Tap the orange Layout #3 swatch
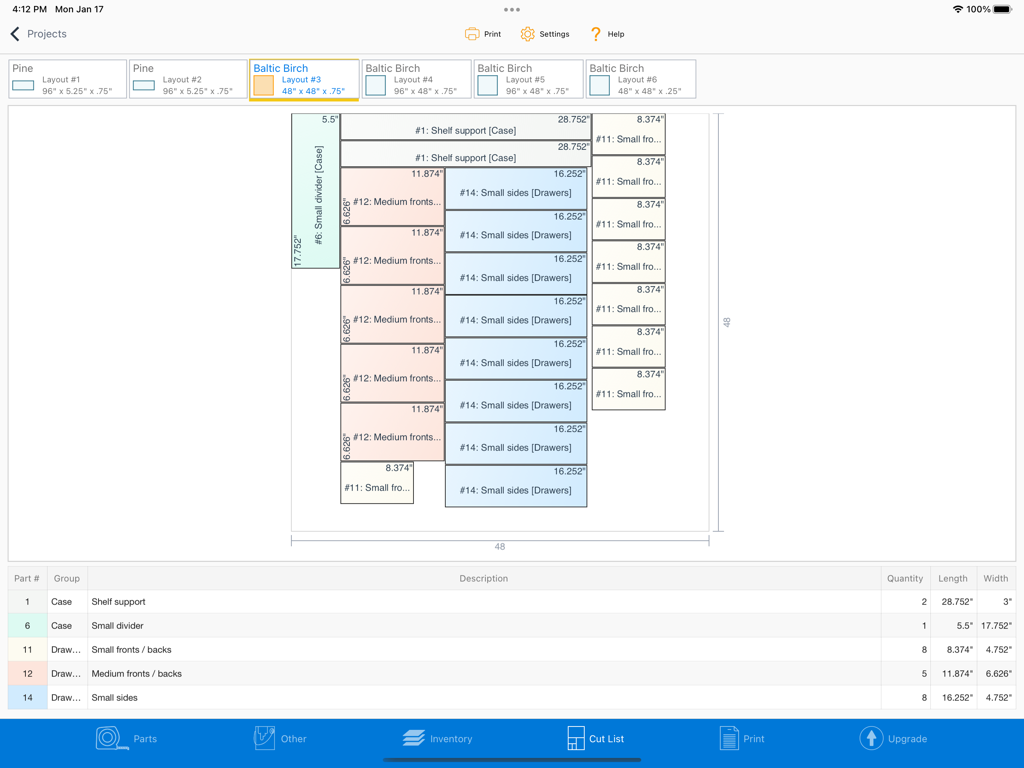This screenshot has height=768, width=1024. click(264, 86)
